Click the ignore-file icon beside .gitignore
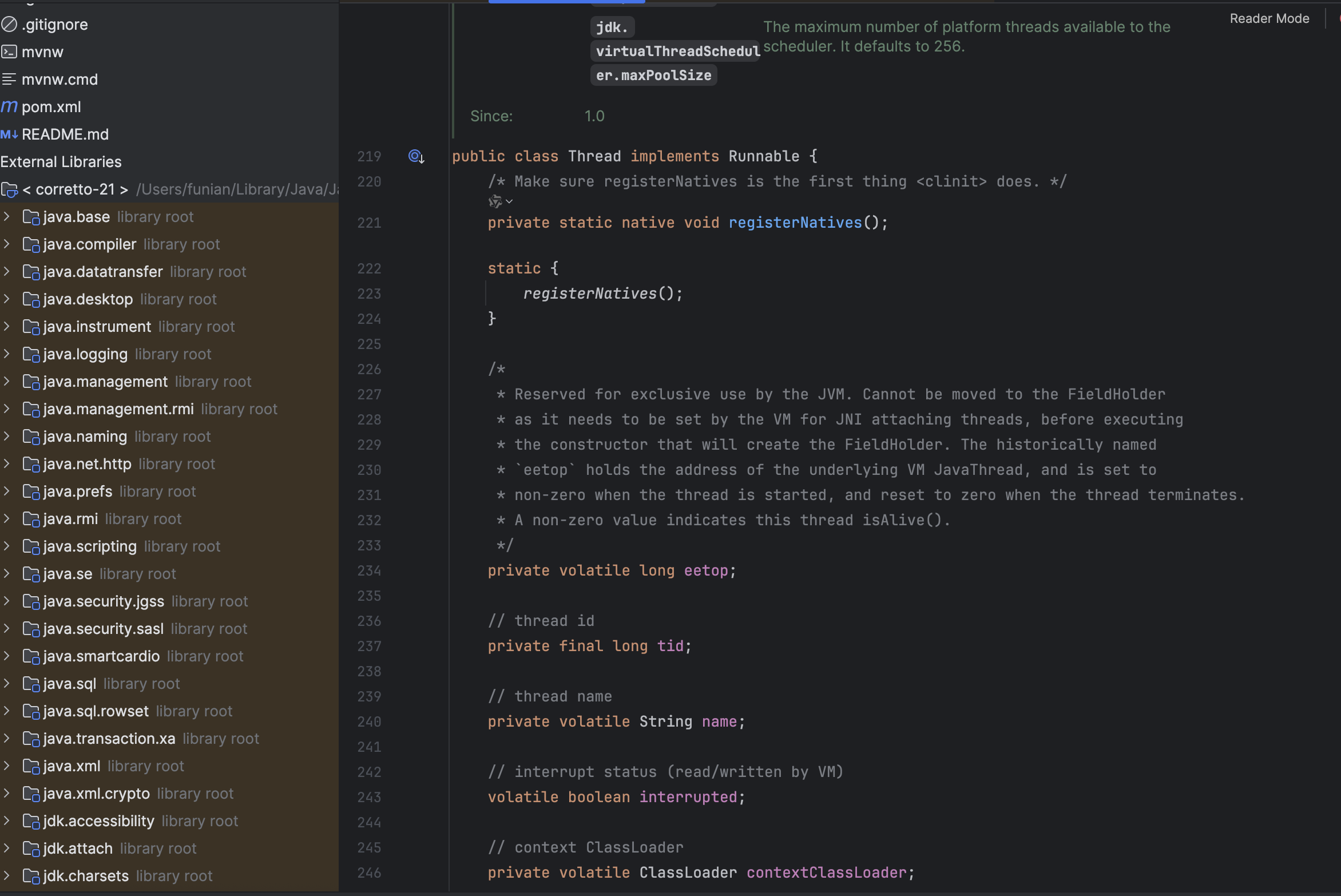This screenshot has height=896, width=1341. [9, 24]
